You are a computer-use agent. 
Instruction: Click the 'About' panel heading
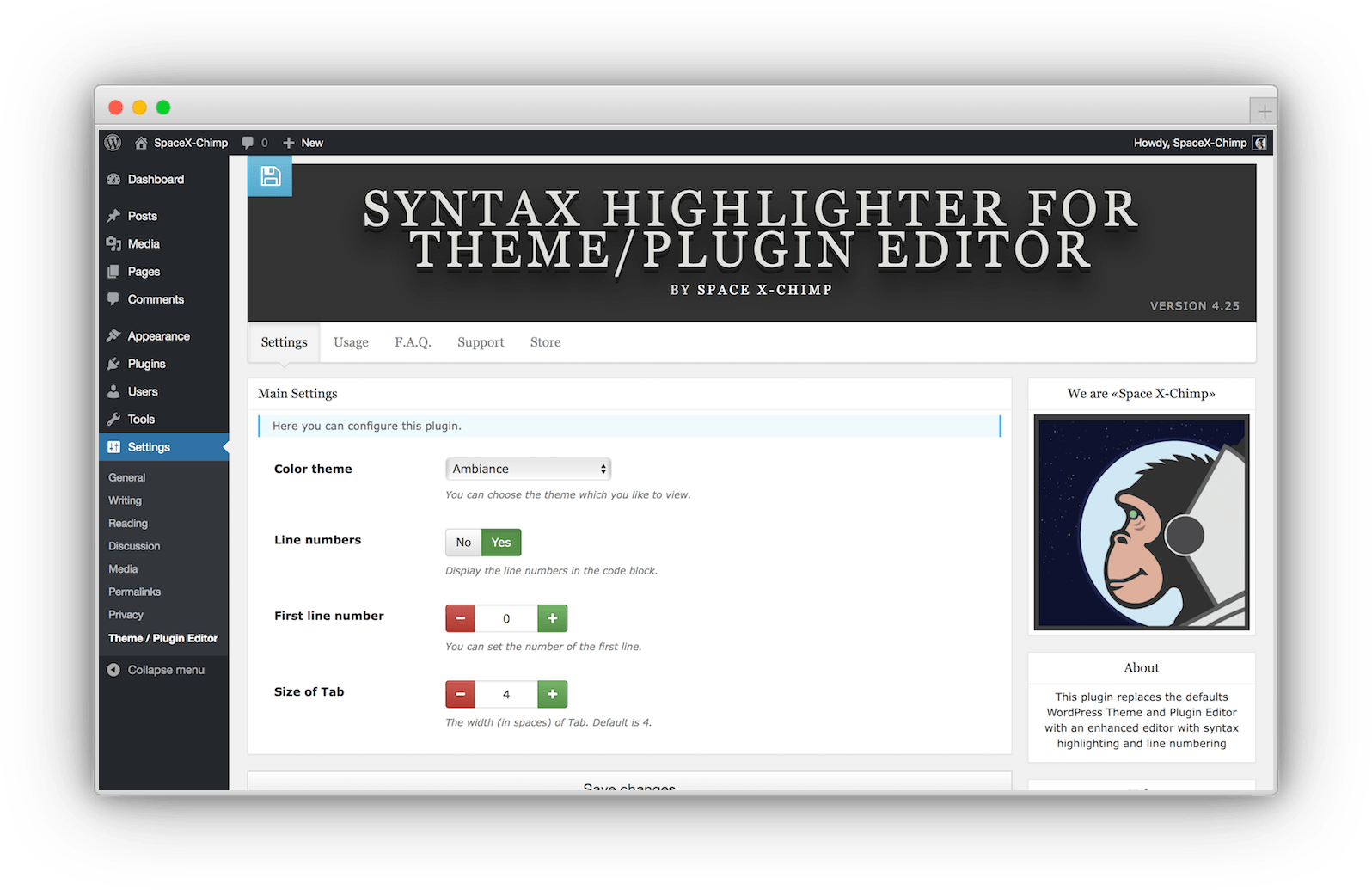tap(1142, 667)
